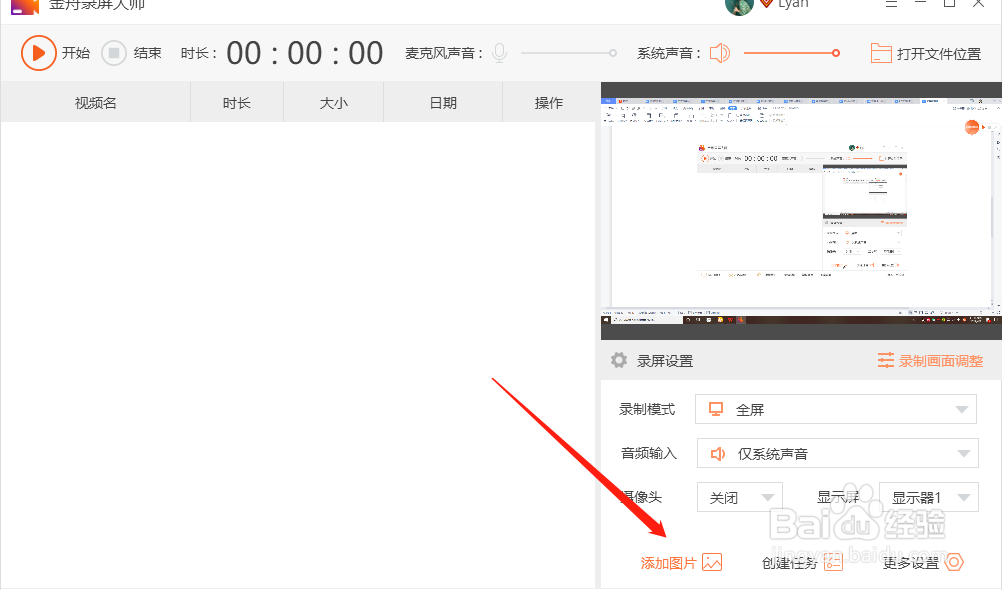Click the orange speaker icon beside 系统声音
This screenshot has height=590, width=1003.
pos(719,53)
